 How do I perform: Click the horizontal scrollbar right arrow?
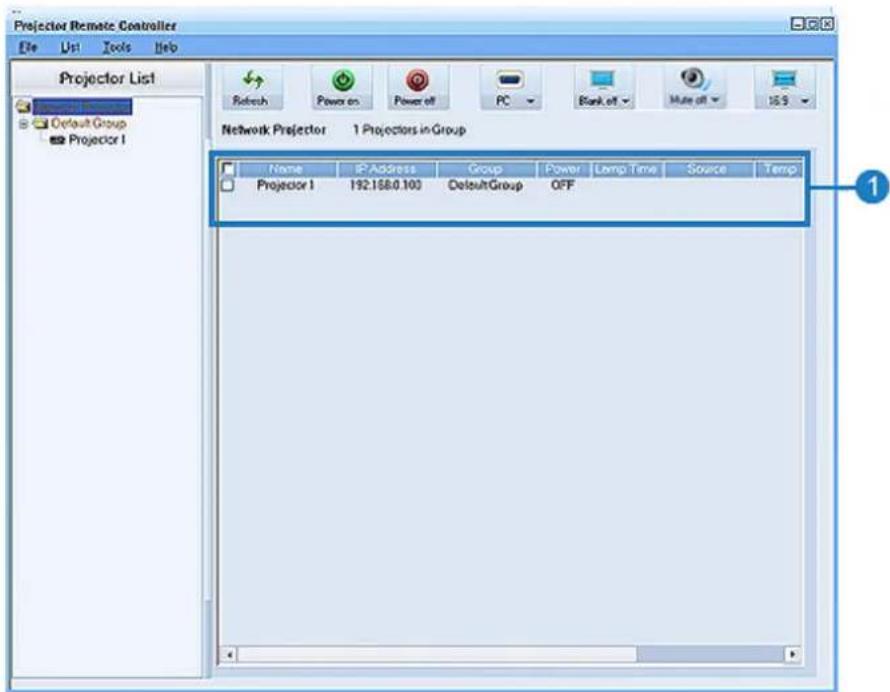[x=792, y=655]
